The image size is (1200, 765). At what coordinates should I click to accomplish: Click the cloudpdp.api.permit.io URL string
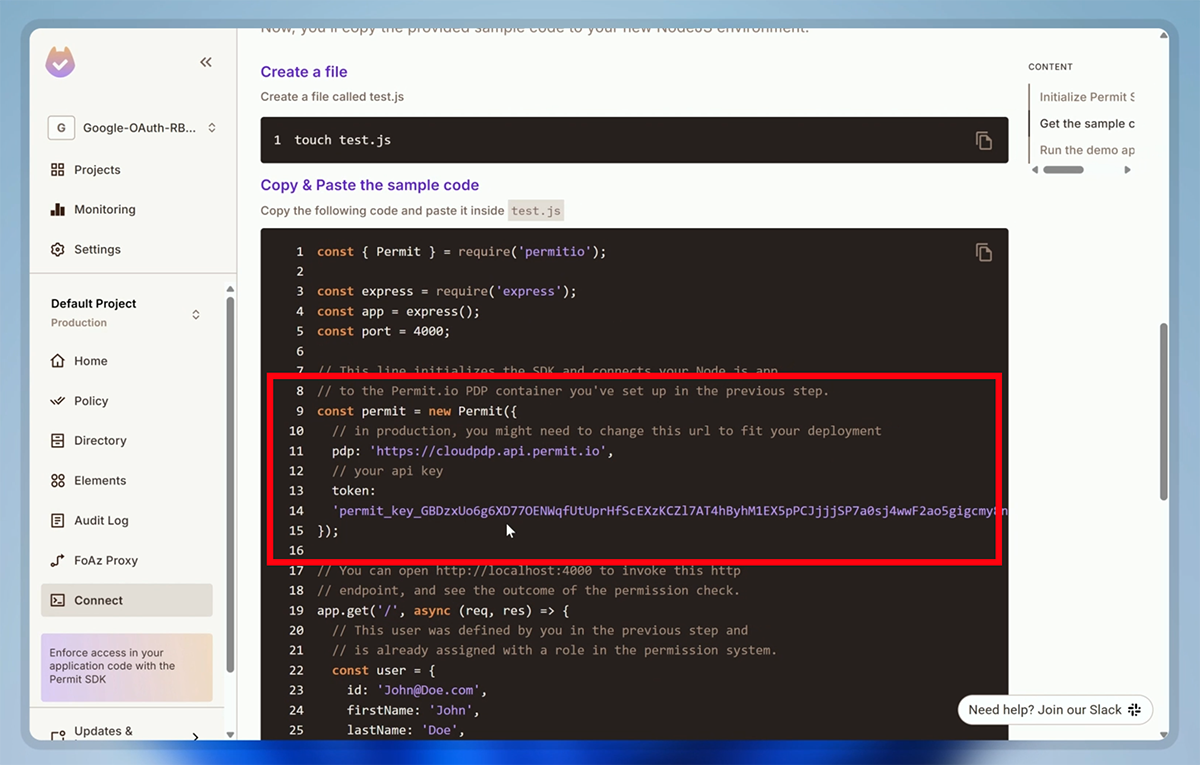click(x=491, y=451)
